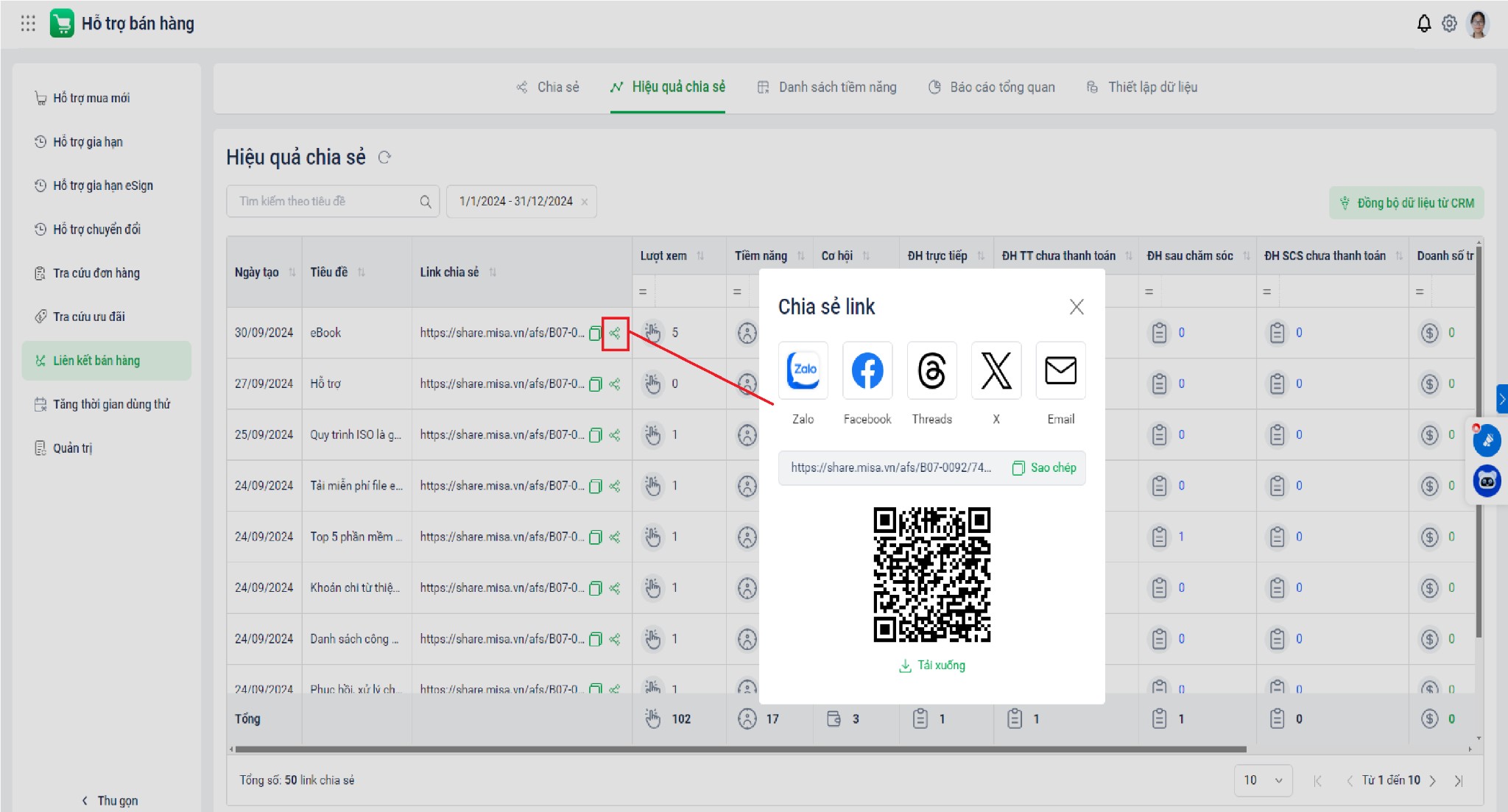Open notification bell icon
1508x812 pixels.
click(x=1423, y=24)
